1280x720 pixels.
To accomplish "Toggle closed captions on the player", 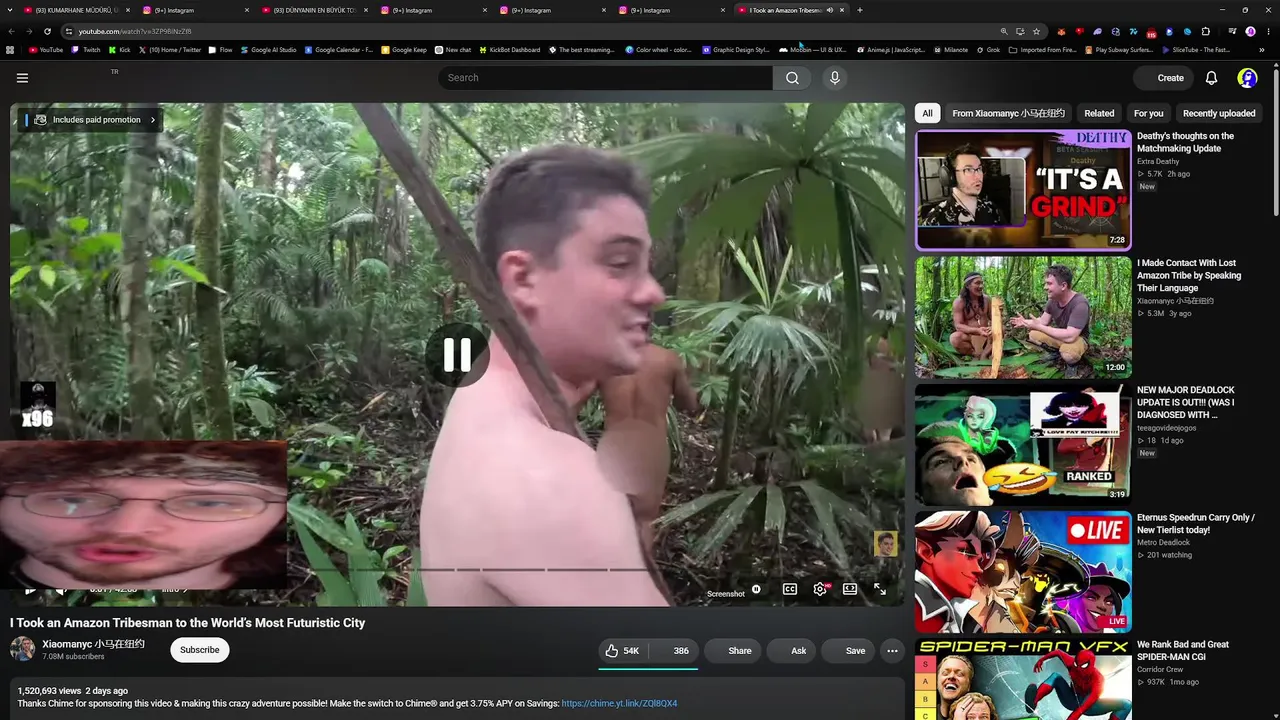I will click(x=790, y=589).
